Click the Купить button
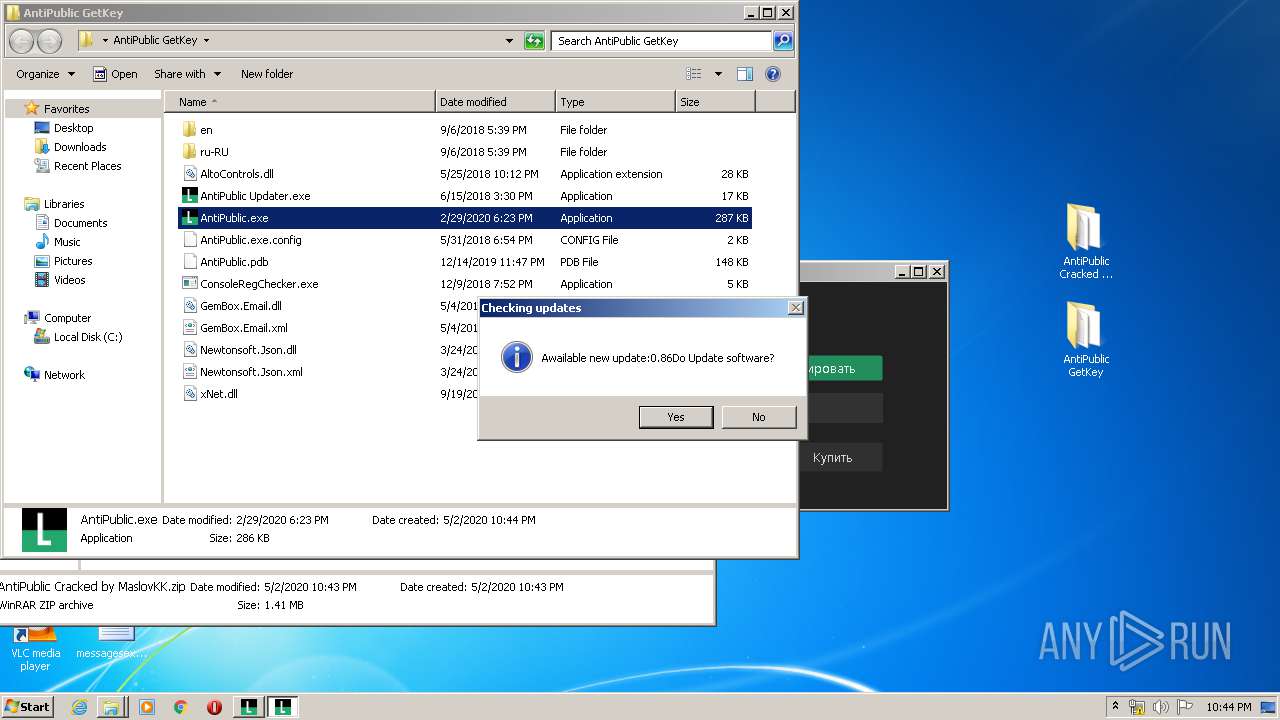Viewport: 1280px width, 720px height. (x=832, y=457)
